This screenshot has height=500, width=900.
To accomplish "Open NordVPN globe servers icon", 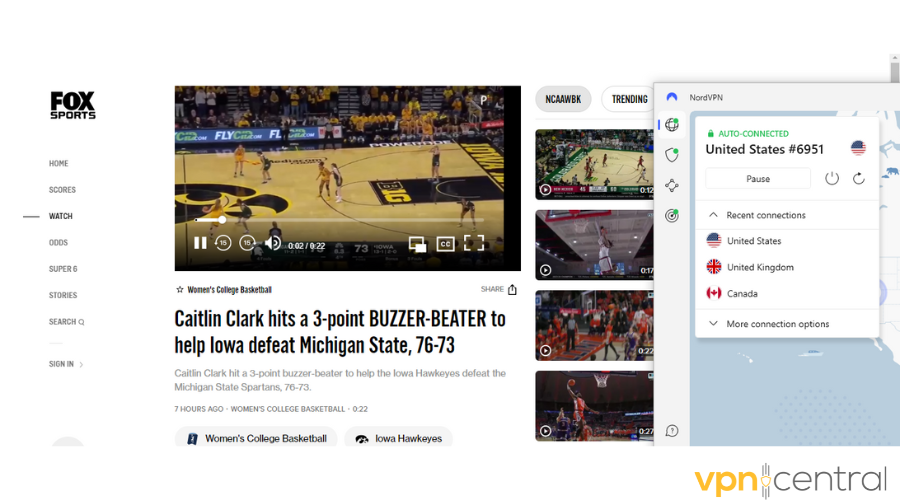I will point(672,125).
